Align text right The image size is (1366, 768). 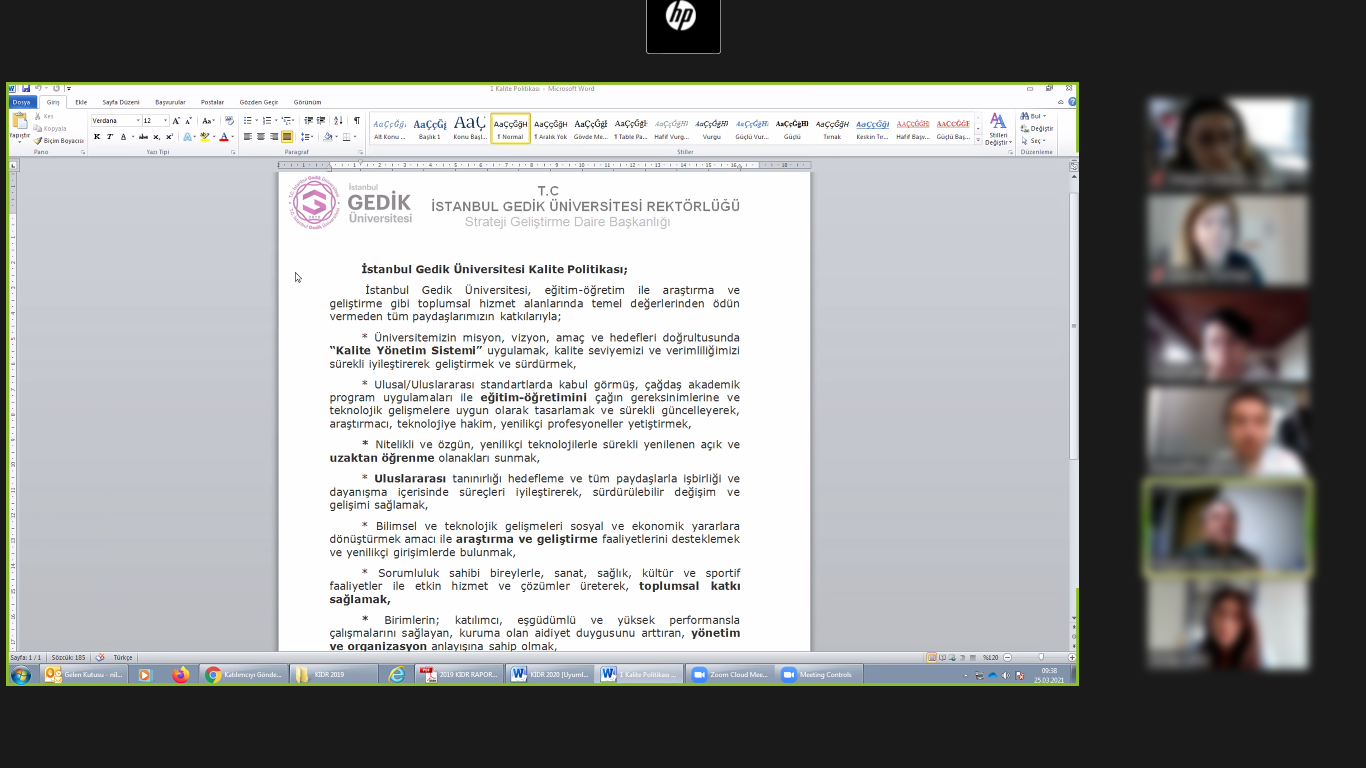coord(274,137)
